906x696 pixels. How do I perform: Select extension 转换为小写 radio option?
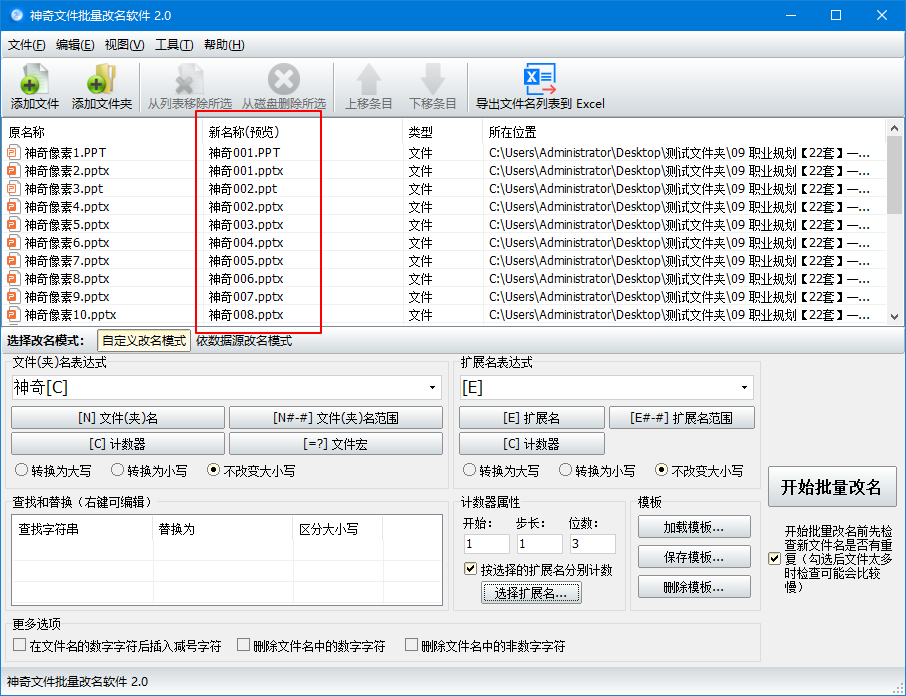[566, 470]
